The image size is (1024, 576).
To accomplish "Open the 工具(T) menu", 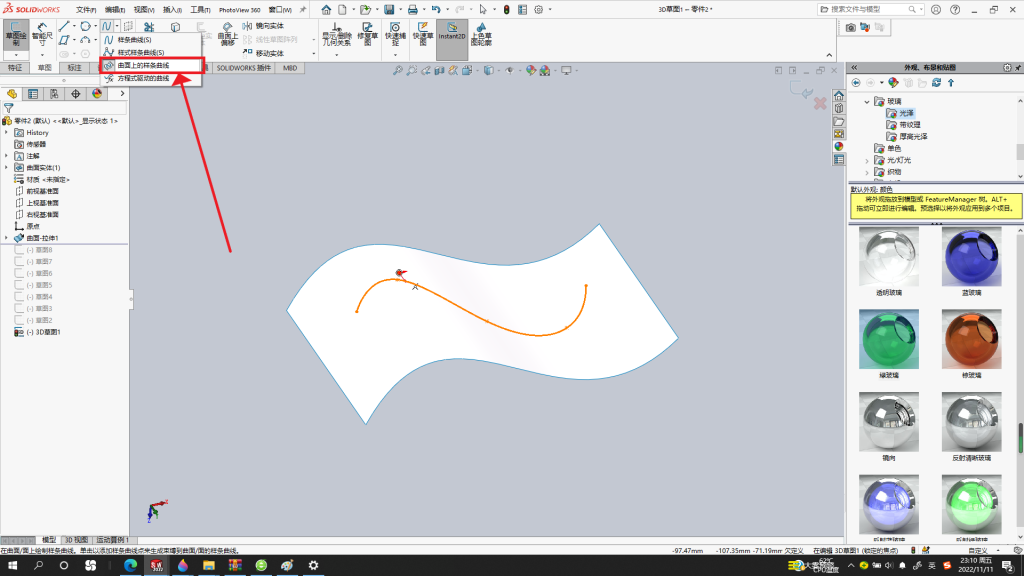I will point(200,10).
